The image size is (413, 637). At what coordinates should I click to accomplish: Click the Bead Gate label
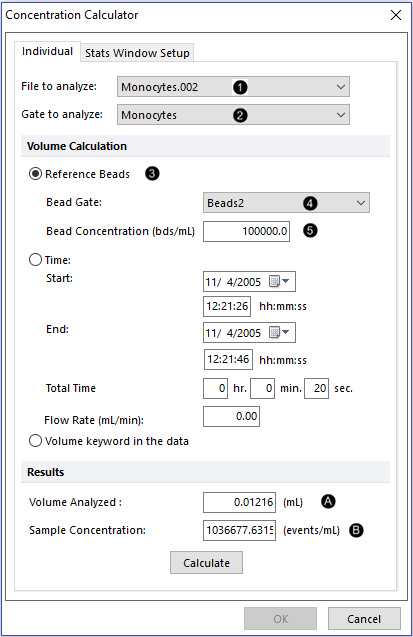[74, 202]
